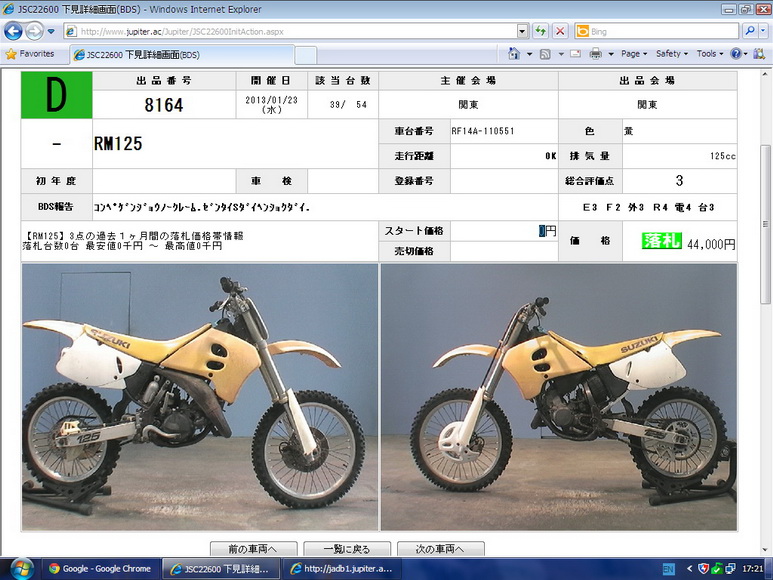Viewport: 773px width, 580px height.
Task: Expand the feeds dropdown arrow
Action: pos(561,54)
